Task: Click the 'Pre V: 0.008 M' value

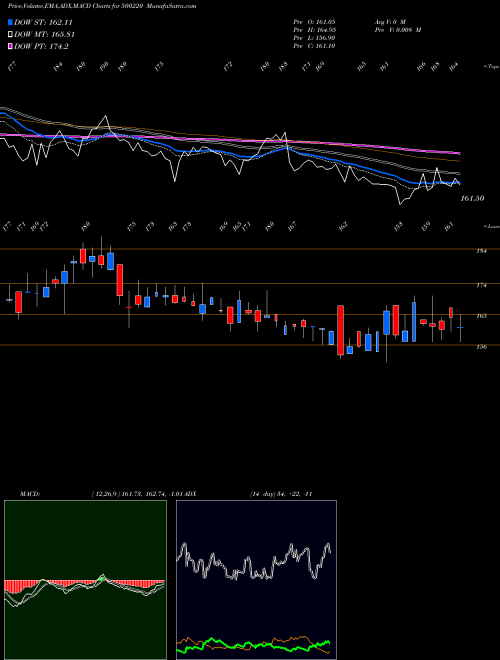Action: pos(398,30)
